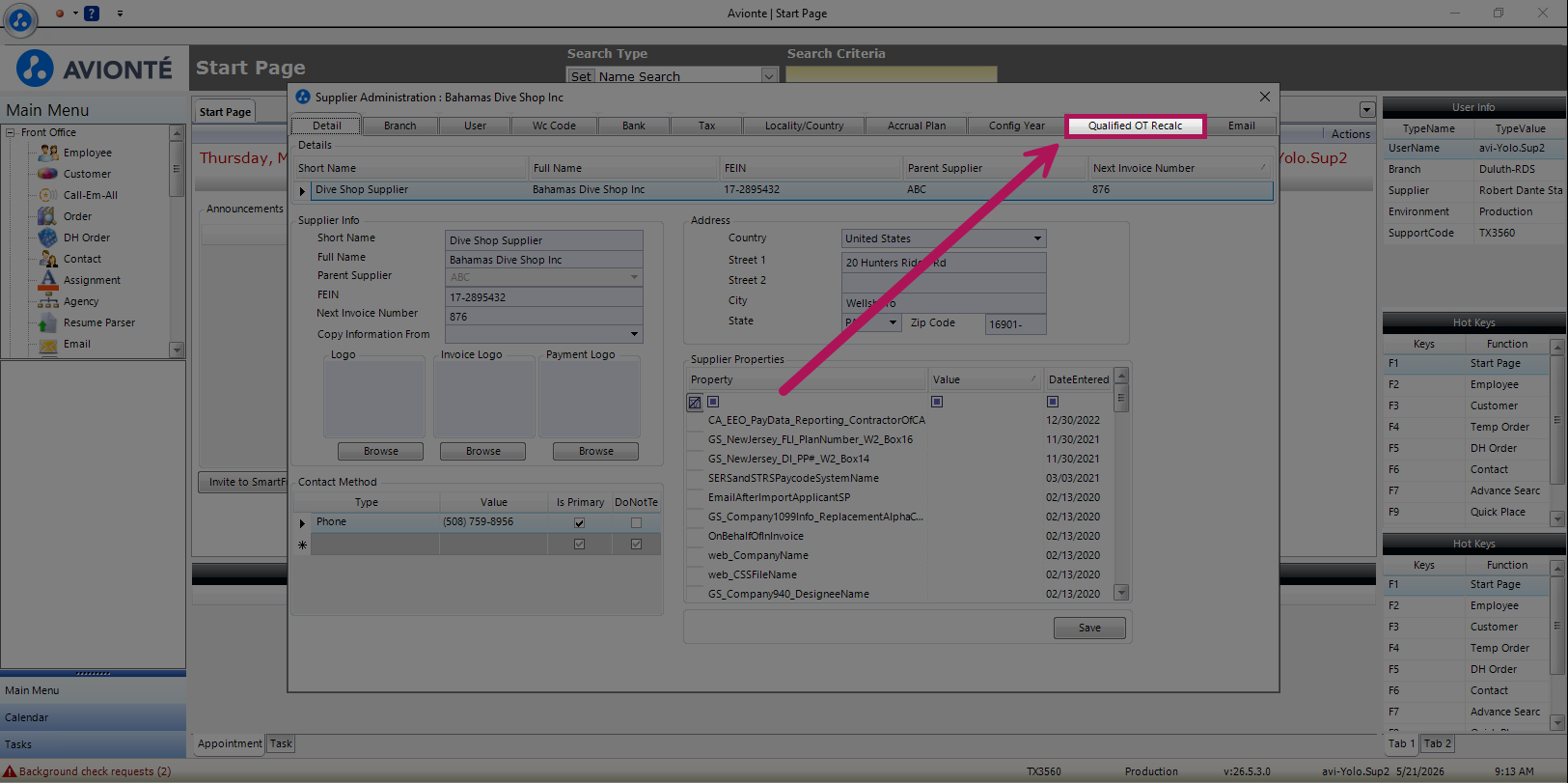
Task: Click the Street 1 address field
Action: point(943,263)
